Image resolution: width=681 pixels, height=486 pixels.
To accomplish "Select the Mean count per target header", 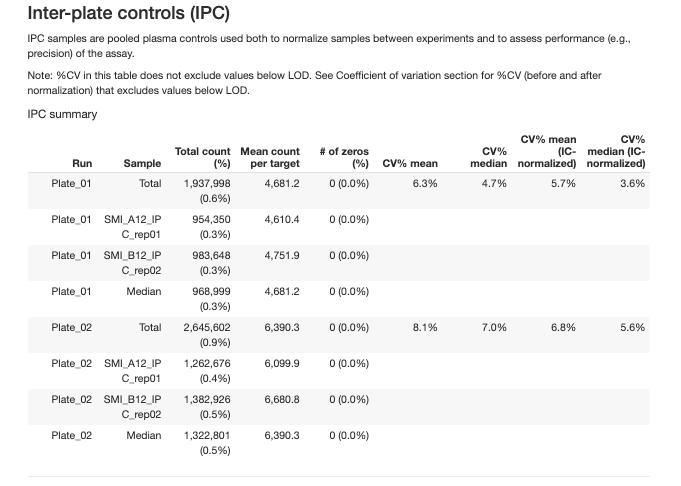I will 270,157.
